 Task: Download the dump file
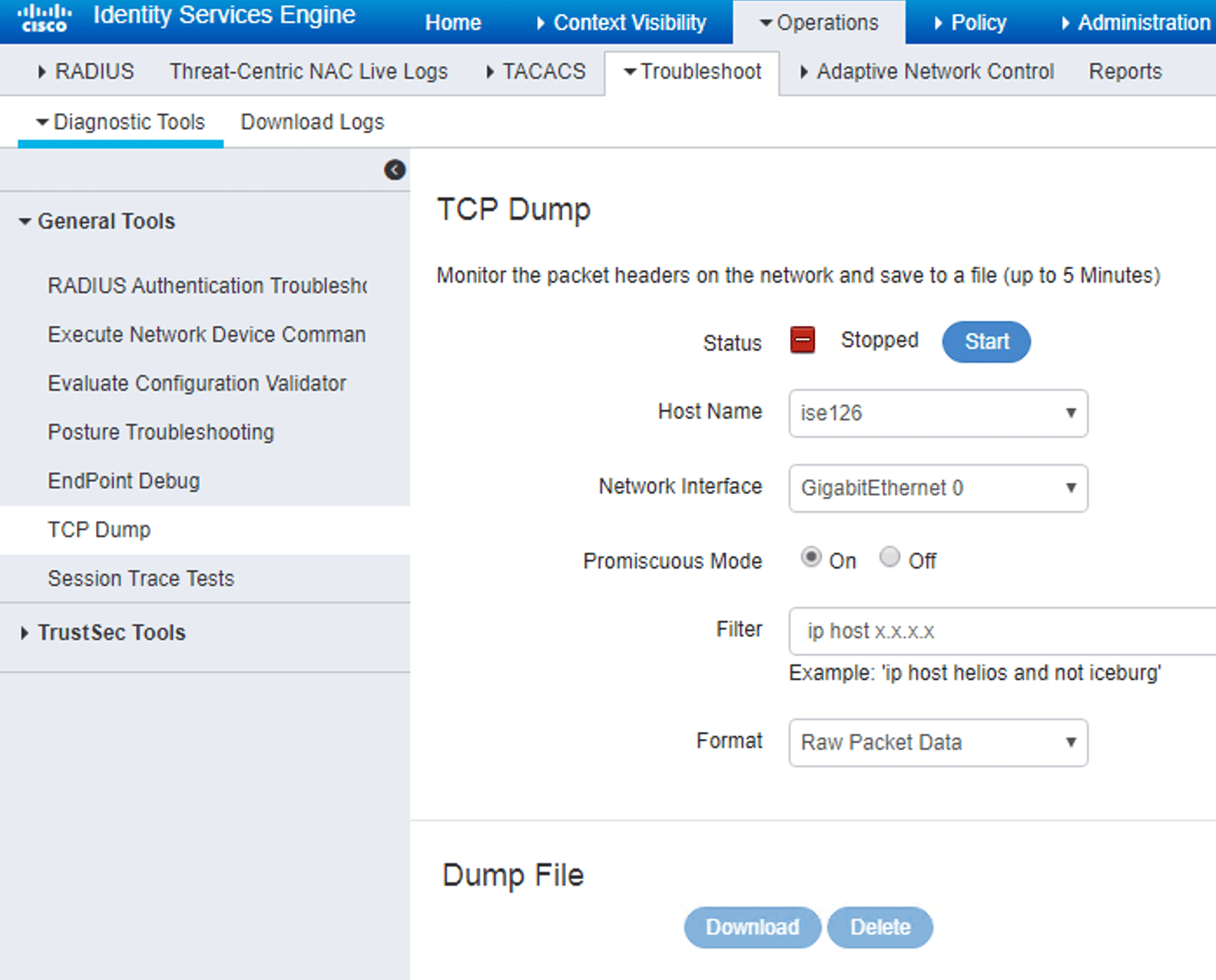click(752, 927)
